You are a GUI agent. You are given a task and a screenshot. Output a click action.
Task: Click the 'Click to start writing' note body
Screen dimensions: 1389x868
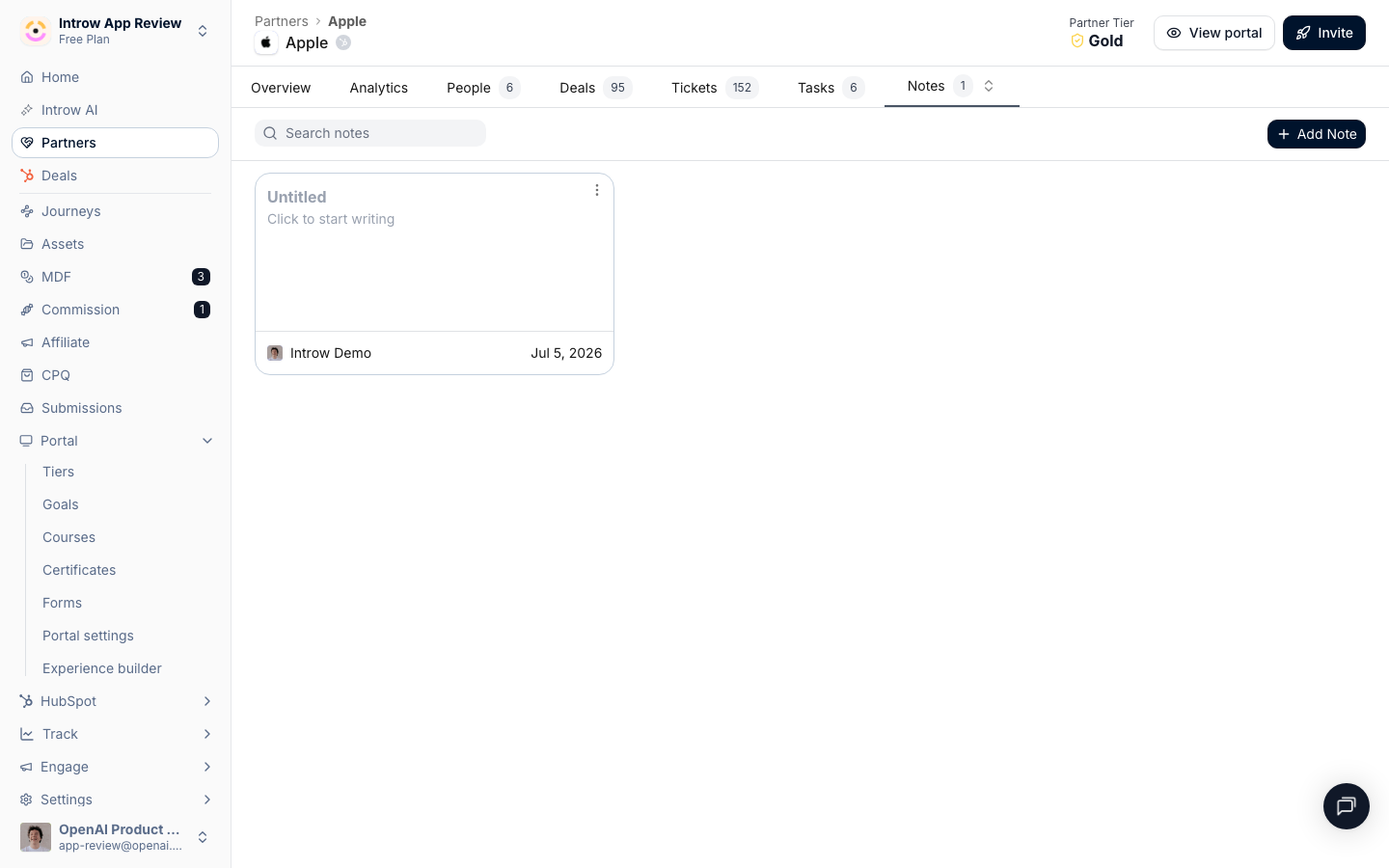click(331, 219)
